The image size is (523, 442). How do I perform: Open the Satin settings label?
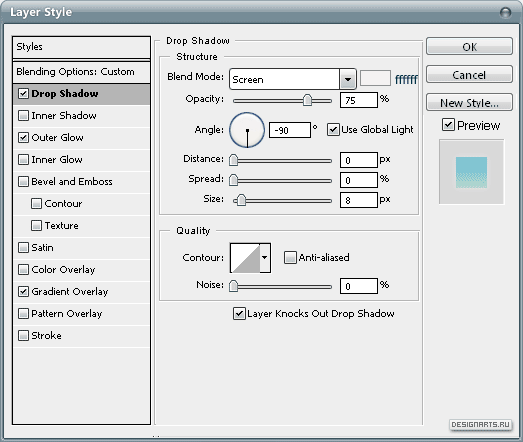coord(42,248)
